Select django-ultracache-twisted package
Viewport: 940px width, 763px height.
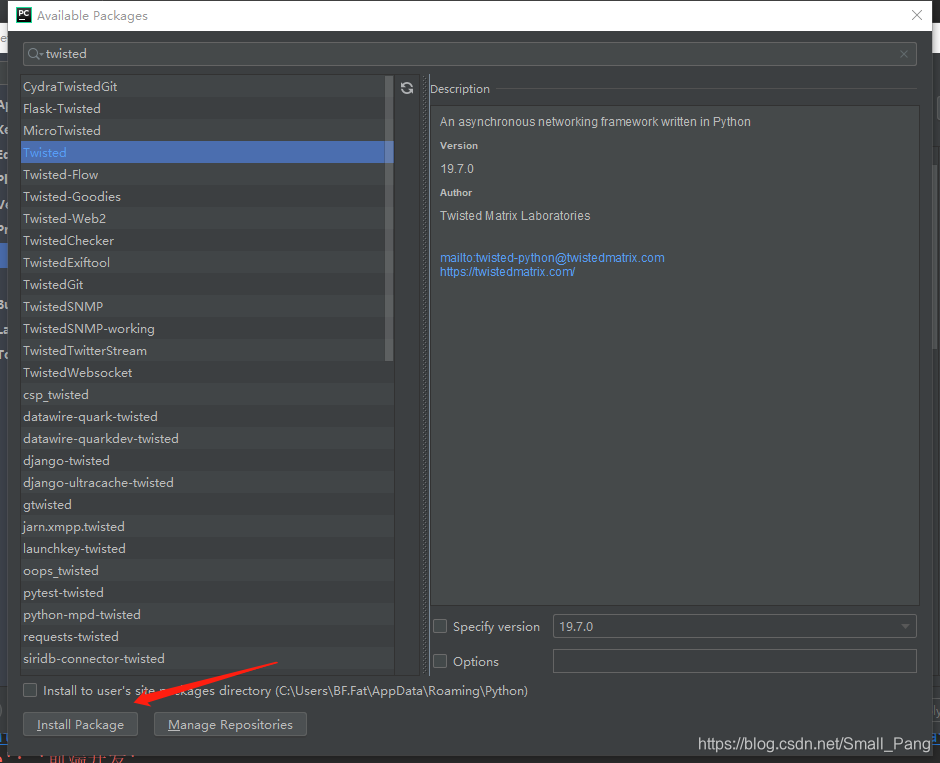tap(207, 482)
